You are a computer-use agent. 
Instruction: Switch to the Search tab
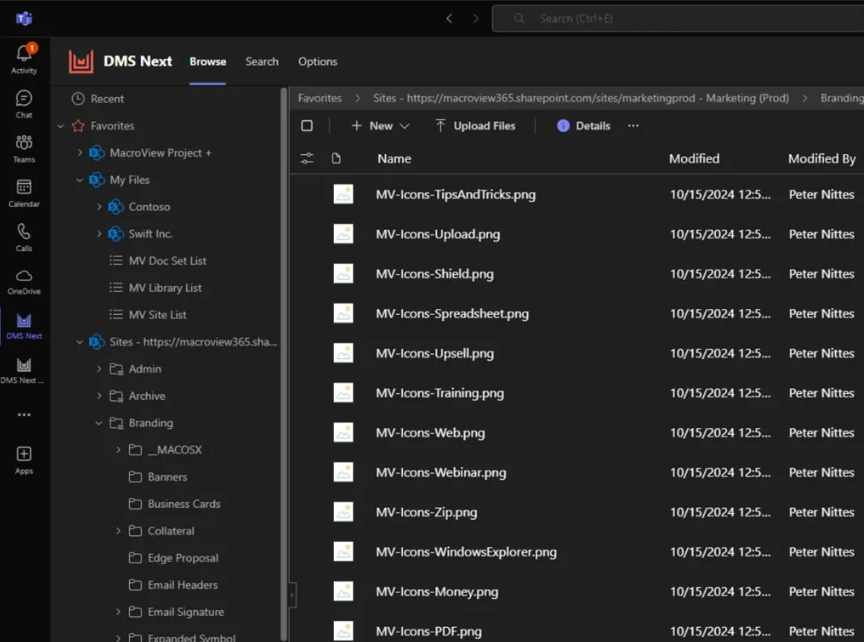point(262,62)
